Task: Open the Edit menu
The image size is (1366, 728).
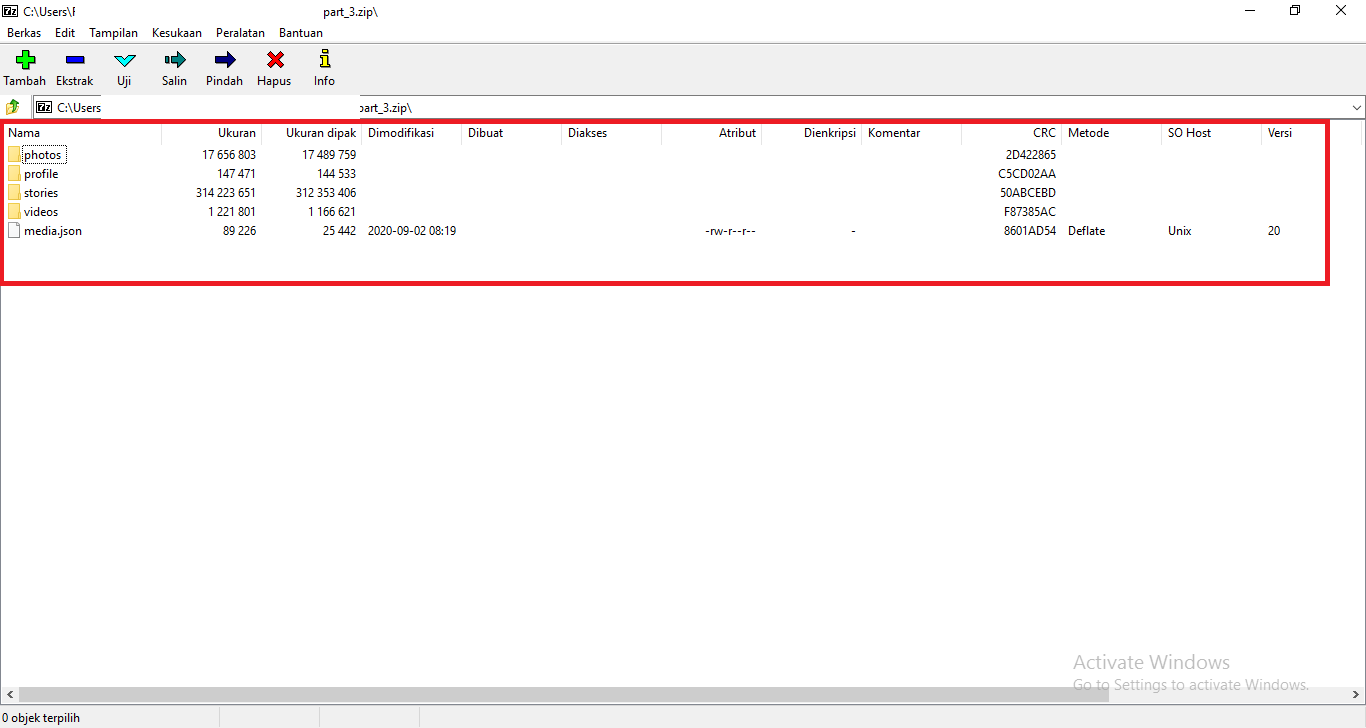Action: point(65,33)
